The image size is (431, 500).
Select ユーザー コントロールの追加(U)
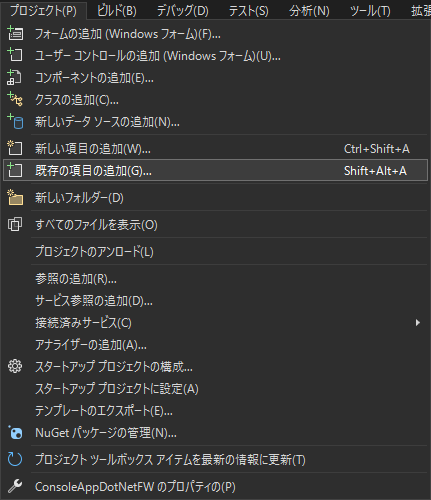click(215, 56)
